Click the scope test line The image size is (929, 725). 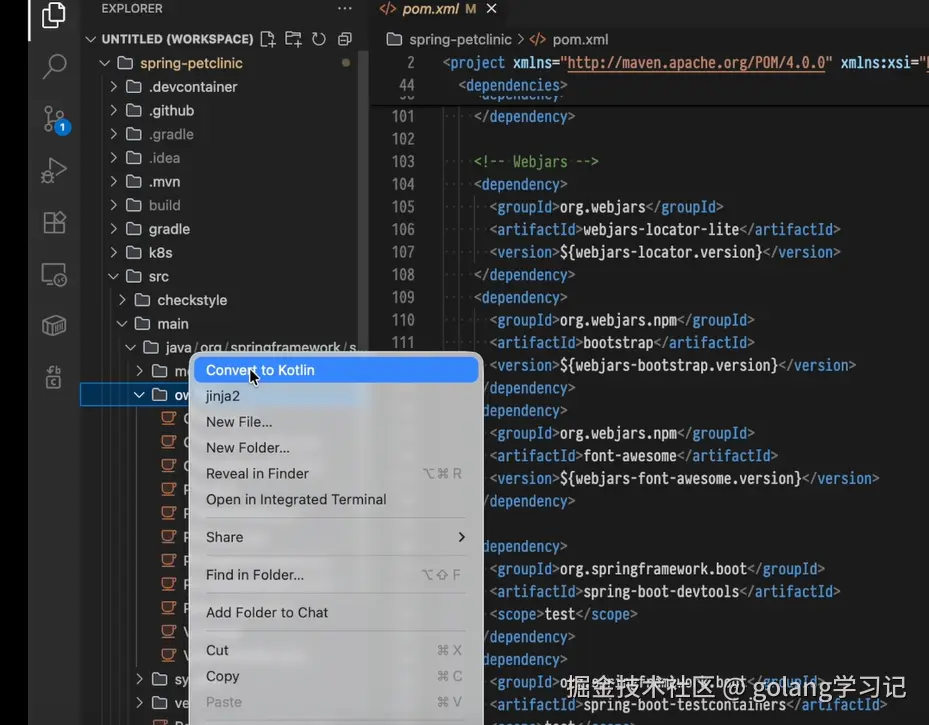click(x=563, y=614)
